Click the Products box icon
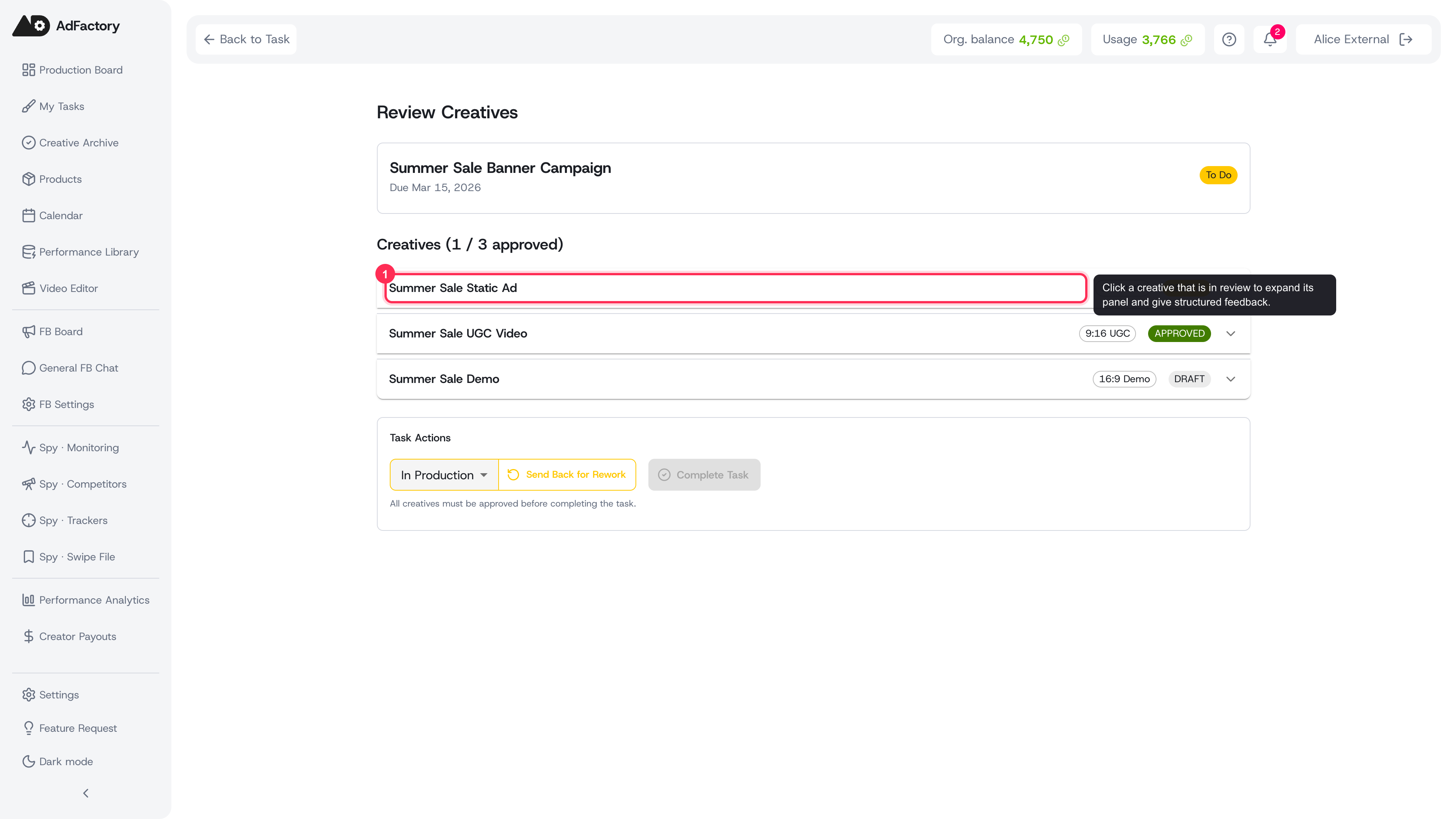The image size is (1456, 819). (x=29, y=179)
